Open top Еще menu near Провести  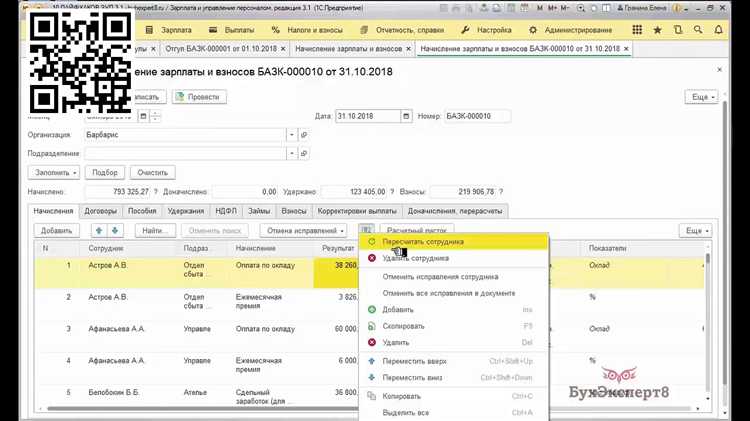[702, 97]
